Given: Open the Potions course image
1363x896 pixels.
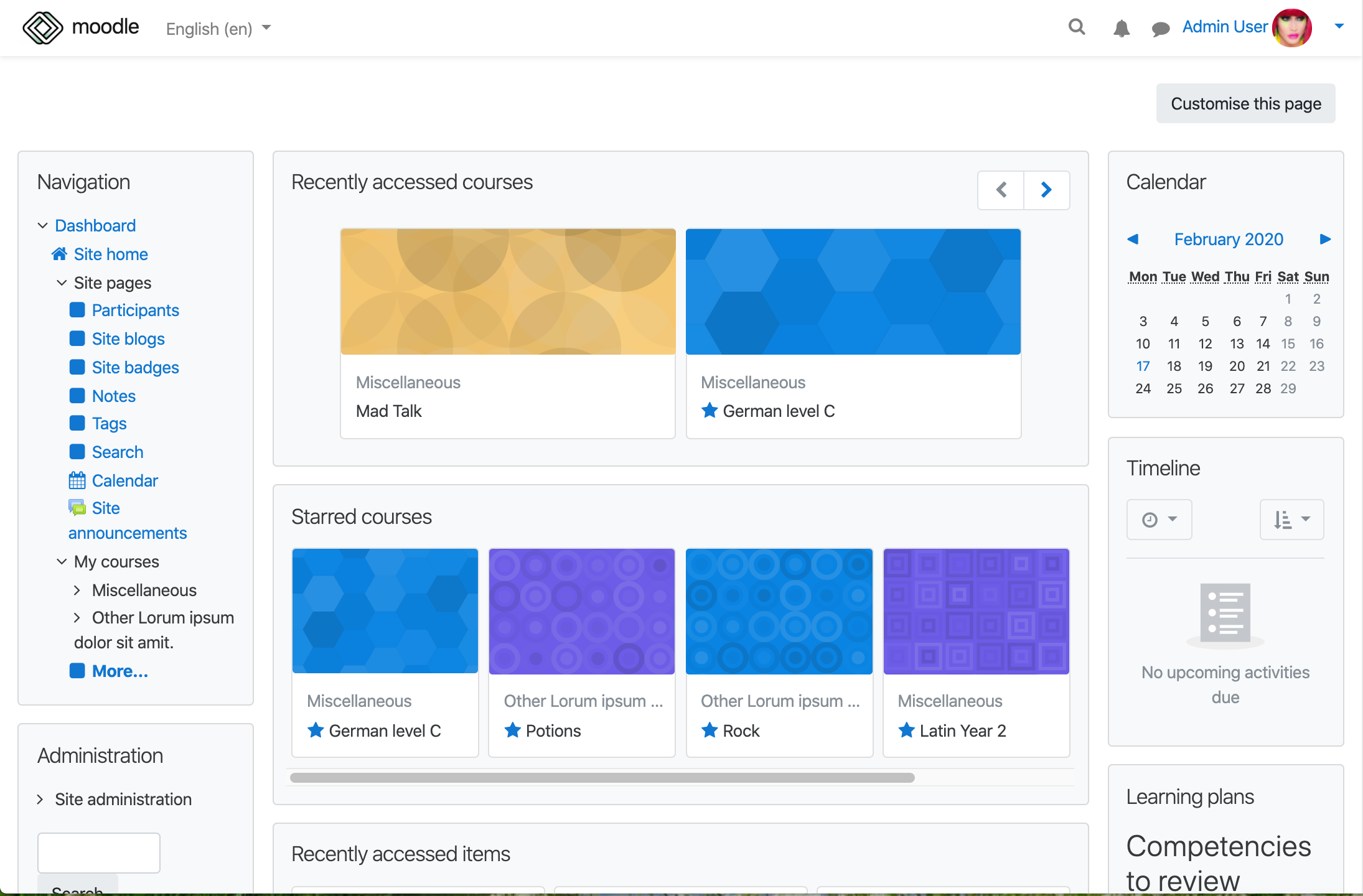Looking at the screenshot, I should [582, 611].
